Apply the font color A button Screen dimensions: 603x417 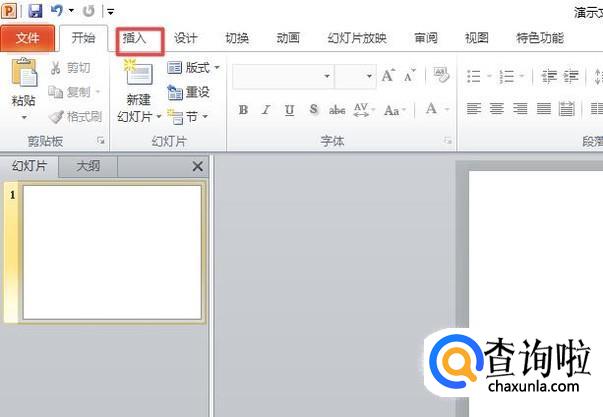431,109
